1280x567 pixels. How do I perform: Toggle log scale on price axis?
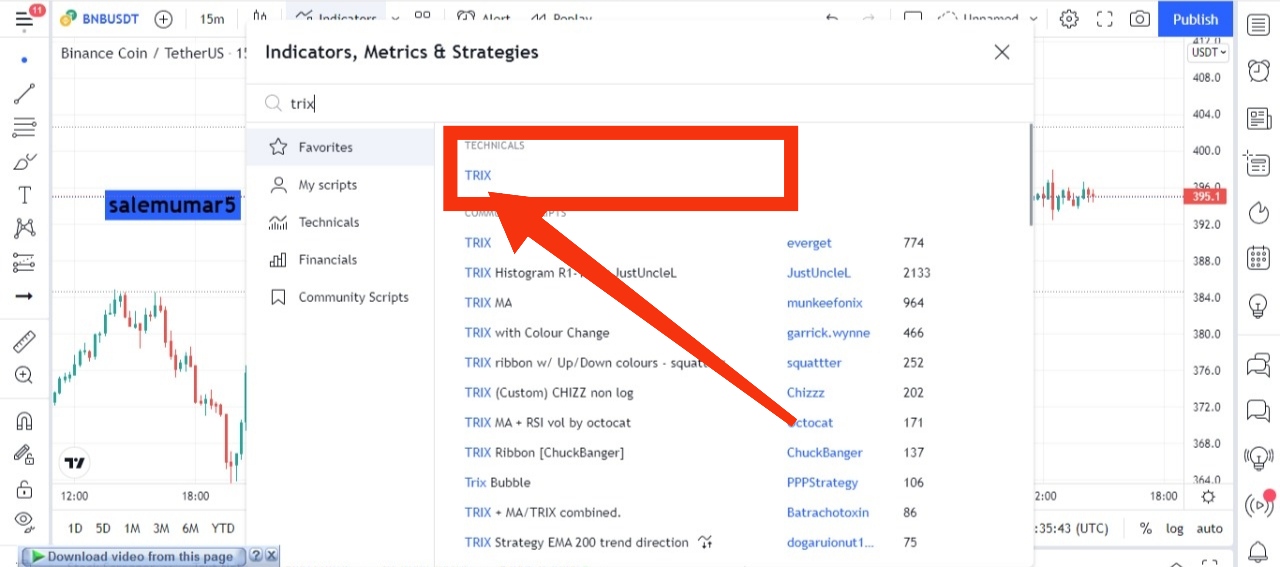tap(1175, 528)
